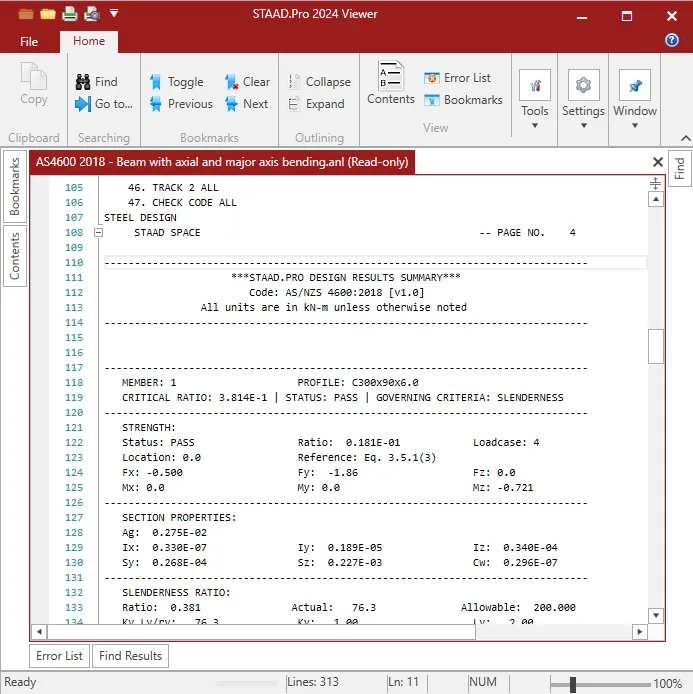Click the 'PROFILE: C300x90x6.0' text
693x694 pixels.
[x=358, y=382]
